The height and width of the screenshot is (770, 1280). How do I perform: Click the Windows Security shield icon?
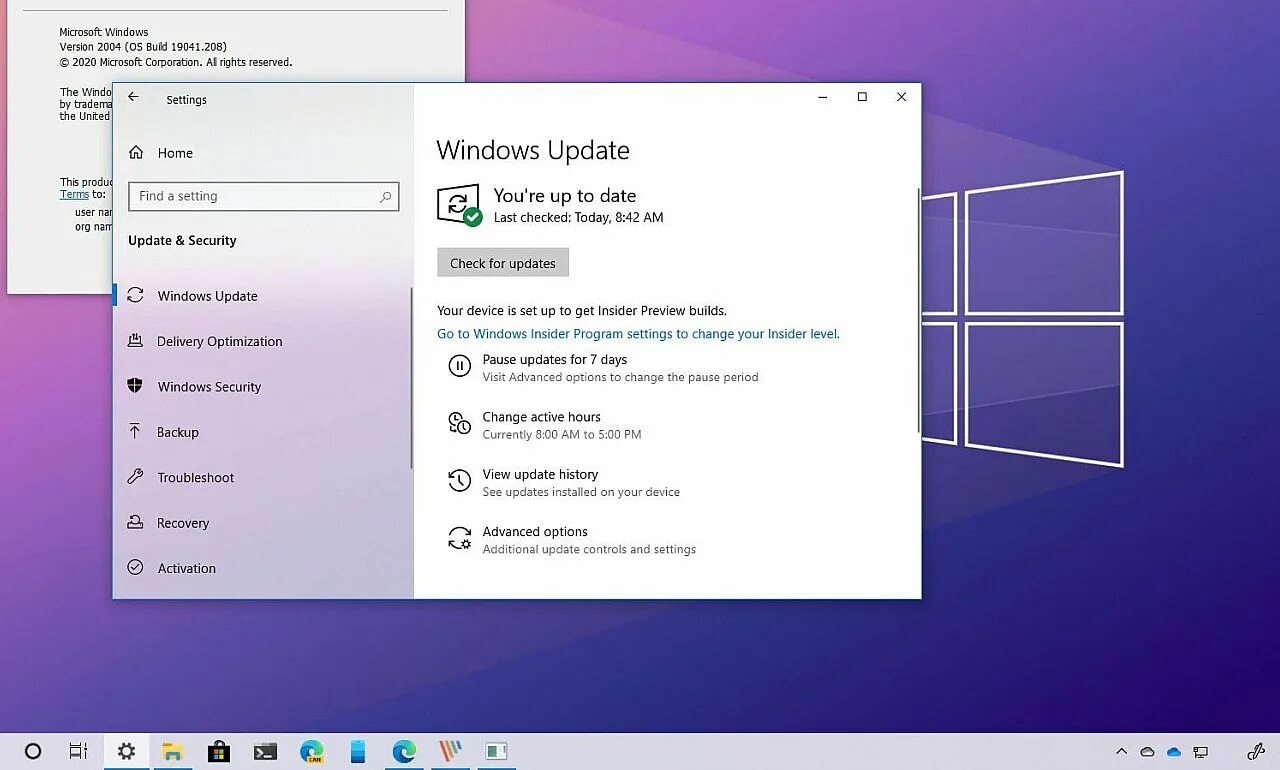[x=136, y=386]
